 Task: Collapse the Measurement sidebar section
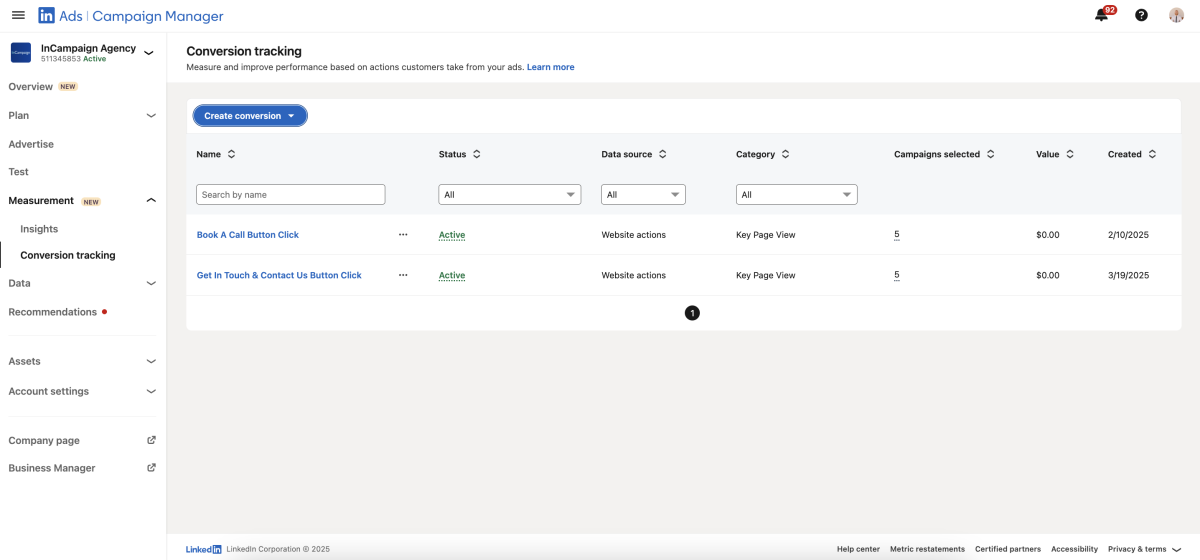click(x=151, y=201)
